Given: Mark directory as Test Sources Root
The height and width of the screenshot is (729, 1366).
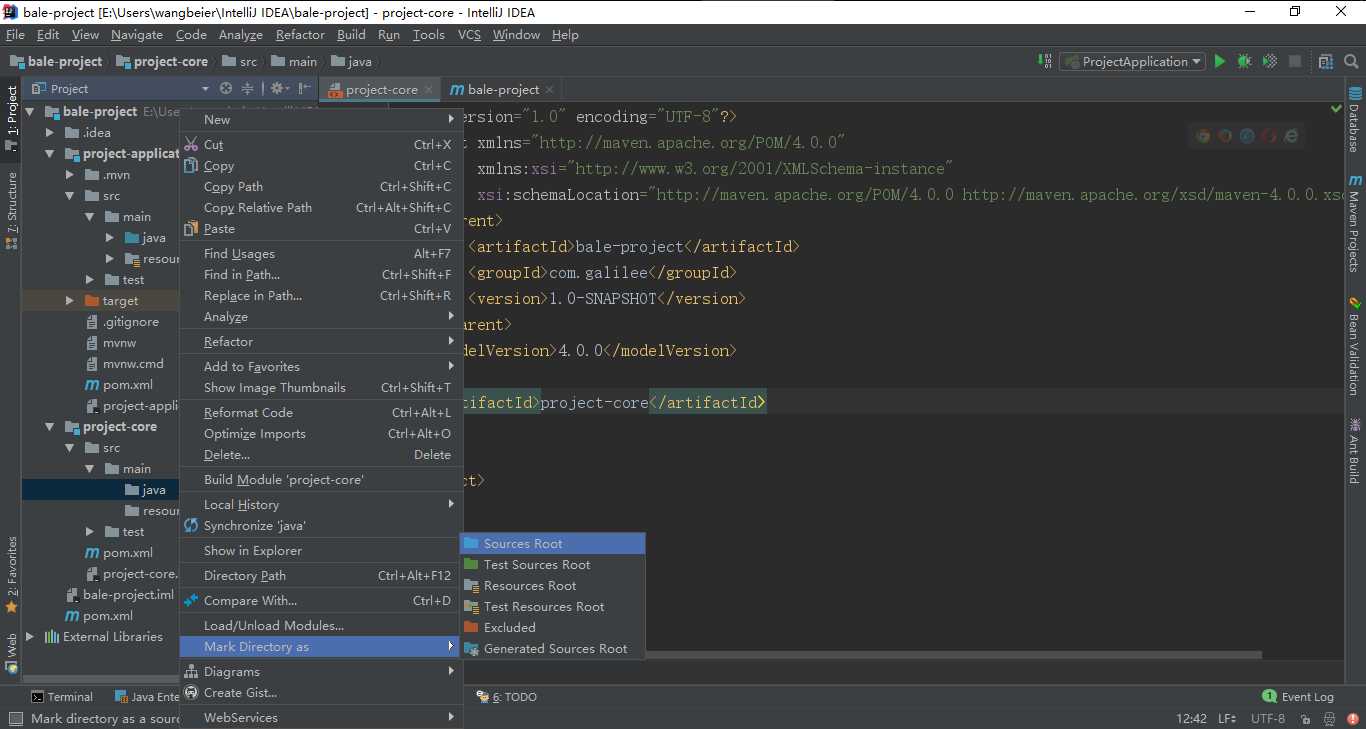Looking at the screenshot, I should point(552,564).
